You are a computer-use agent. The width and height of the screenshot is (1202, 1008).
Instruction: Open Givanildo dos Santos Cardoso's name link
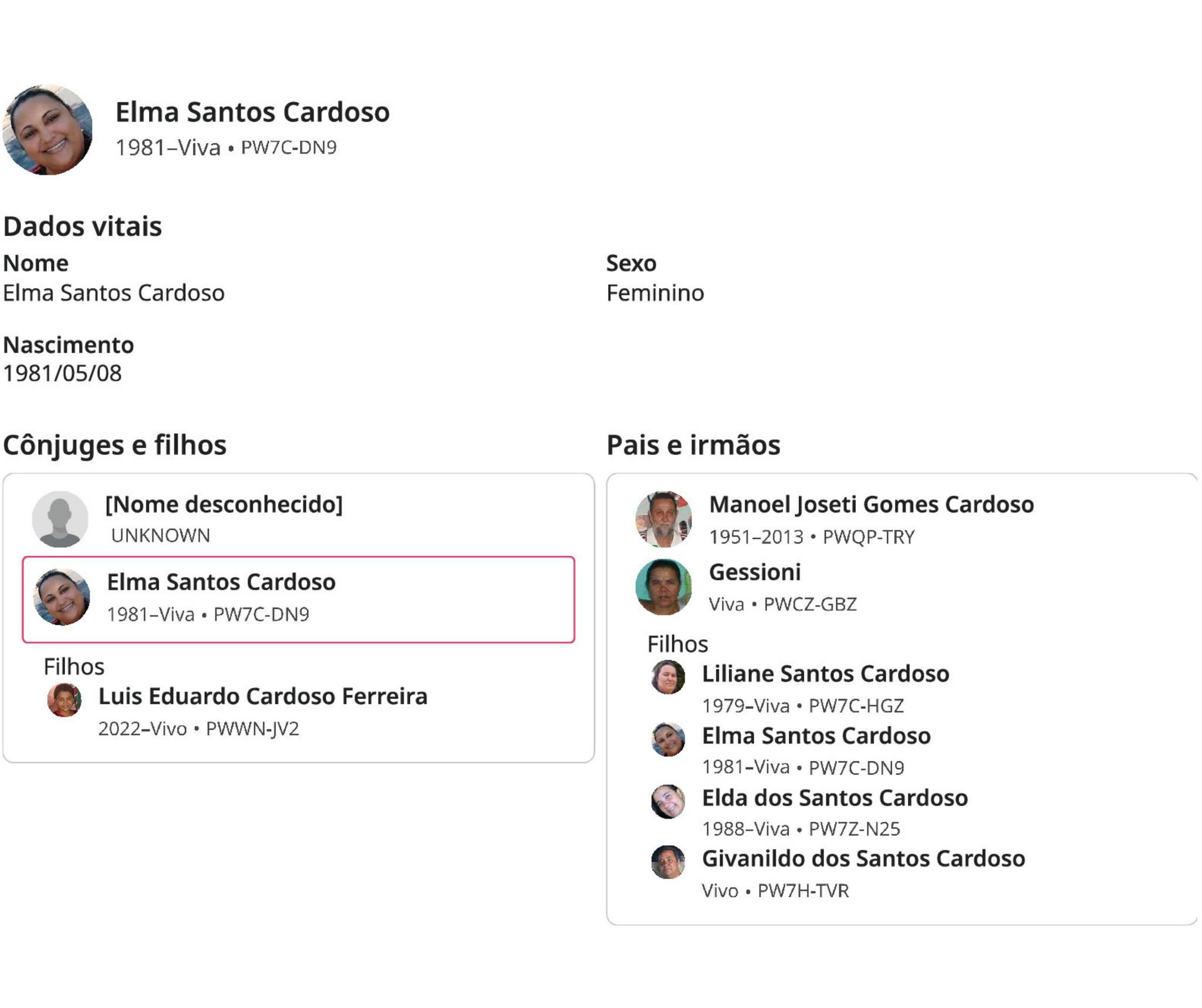[863, 858]
